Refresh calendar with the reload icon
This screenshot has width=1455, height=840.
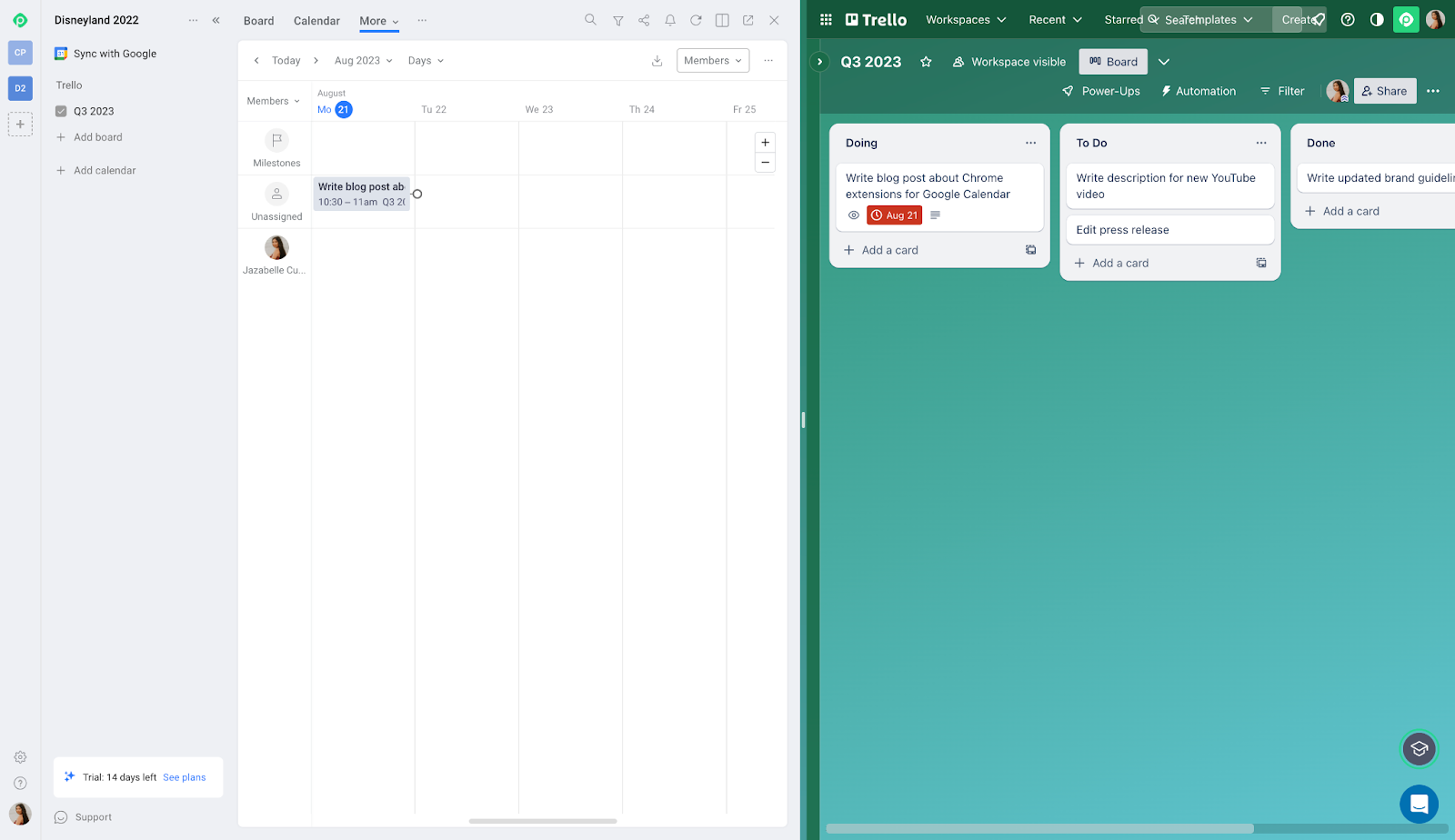pos(696,20)
